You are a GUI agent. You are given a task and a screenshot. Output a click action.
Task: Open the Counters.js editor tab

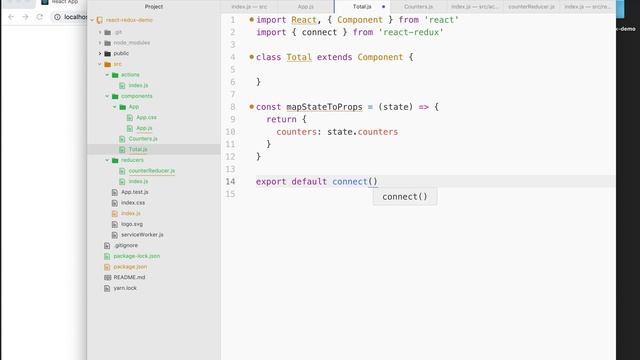pos(418,7)
